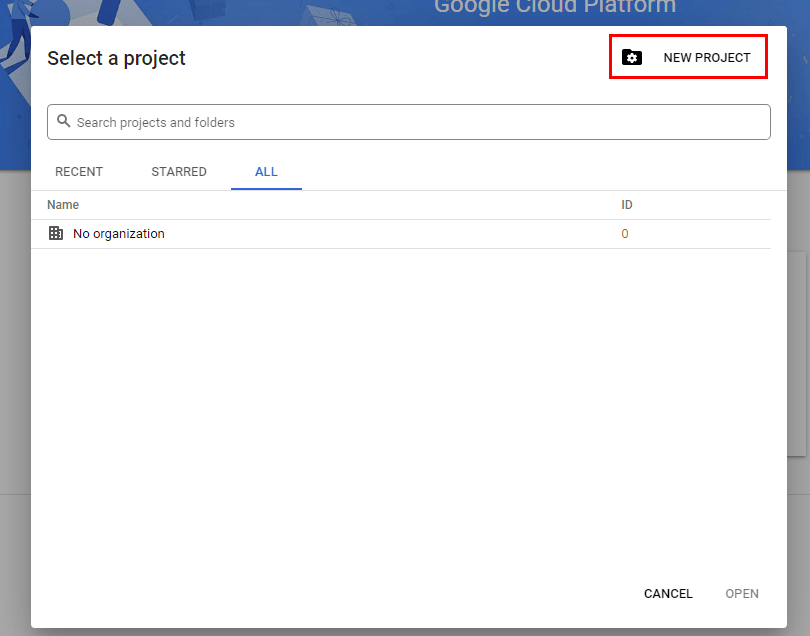Switch to the STARRED tab
Image resolution: width=810 pixels, height=636 pixels.
pyautogui.click(x=179, y=172)
